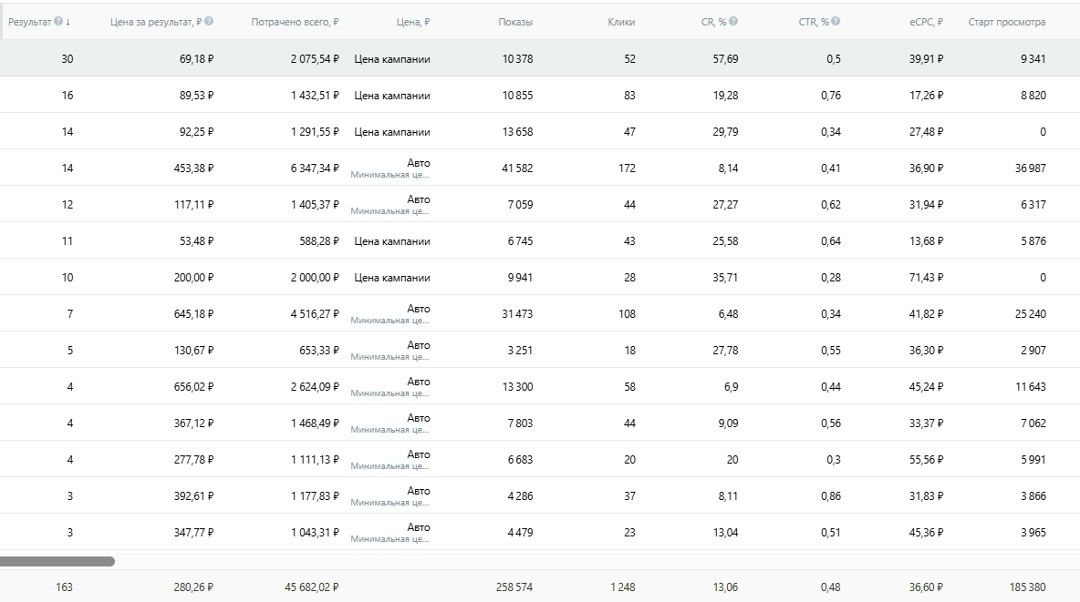Screen dimensions: 1080x602
Task: Open the CR, % help tooltip icon
Action: tap(734, 21)
